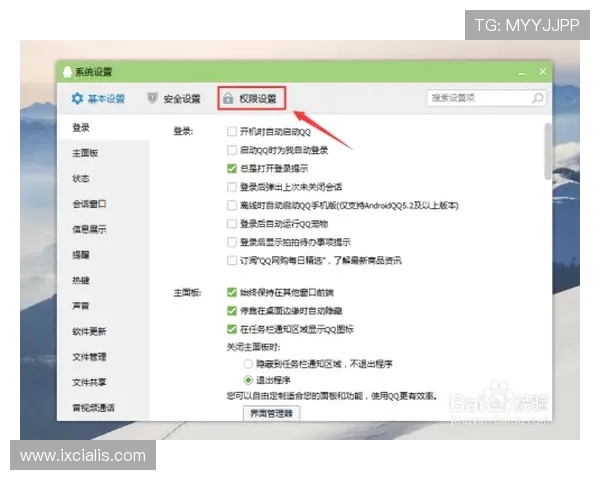Uncheck 在任务栏通知区域显示QQ图标
This screenshot has height=480, width=600.
[x=232, y=329]
